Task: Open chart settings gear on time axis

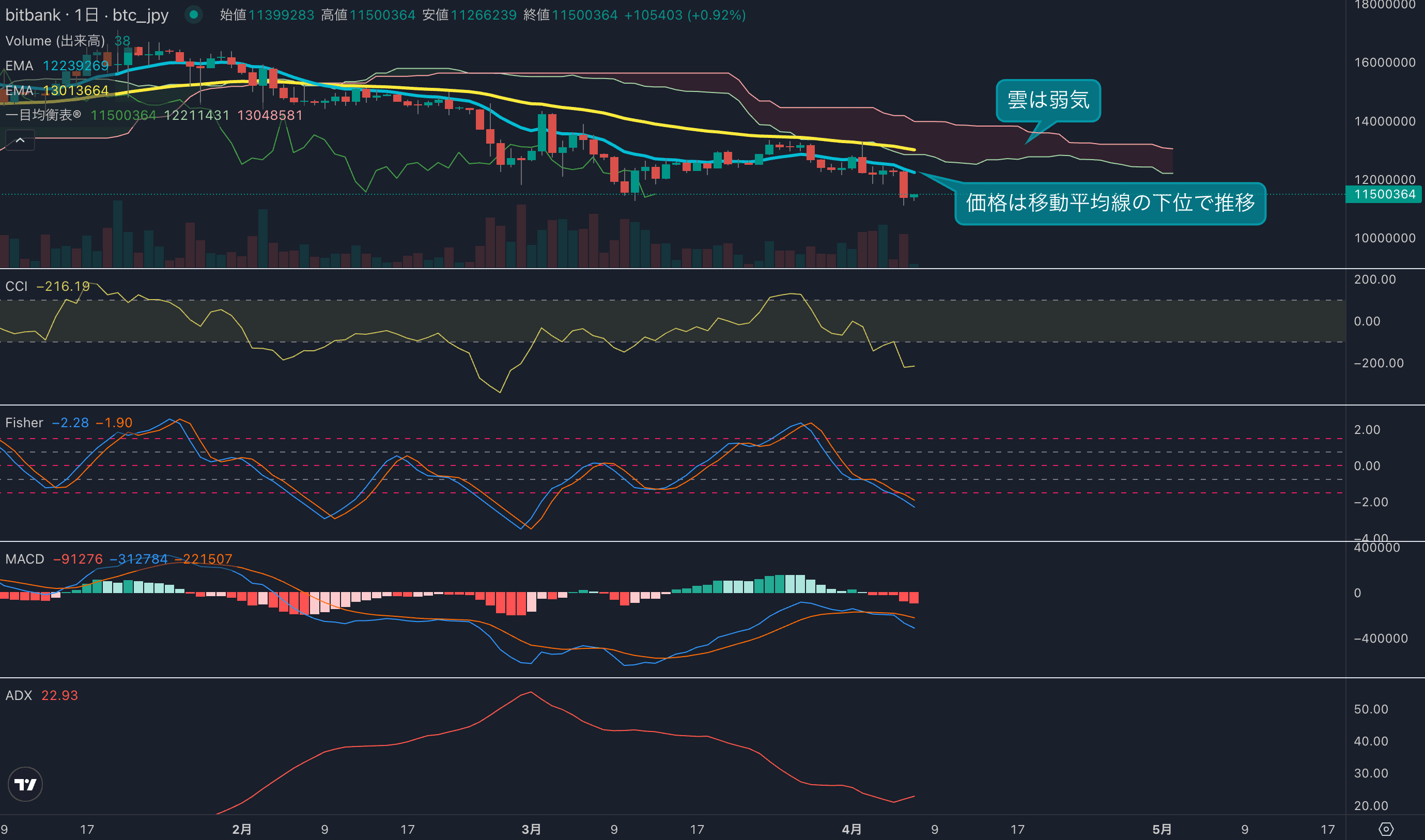Action: click(1385, 829)
